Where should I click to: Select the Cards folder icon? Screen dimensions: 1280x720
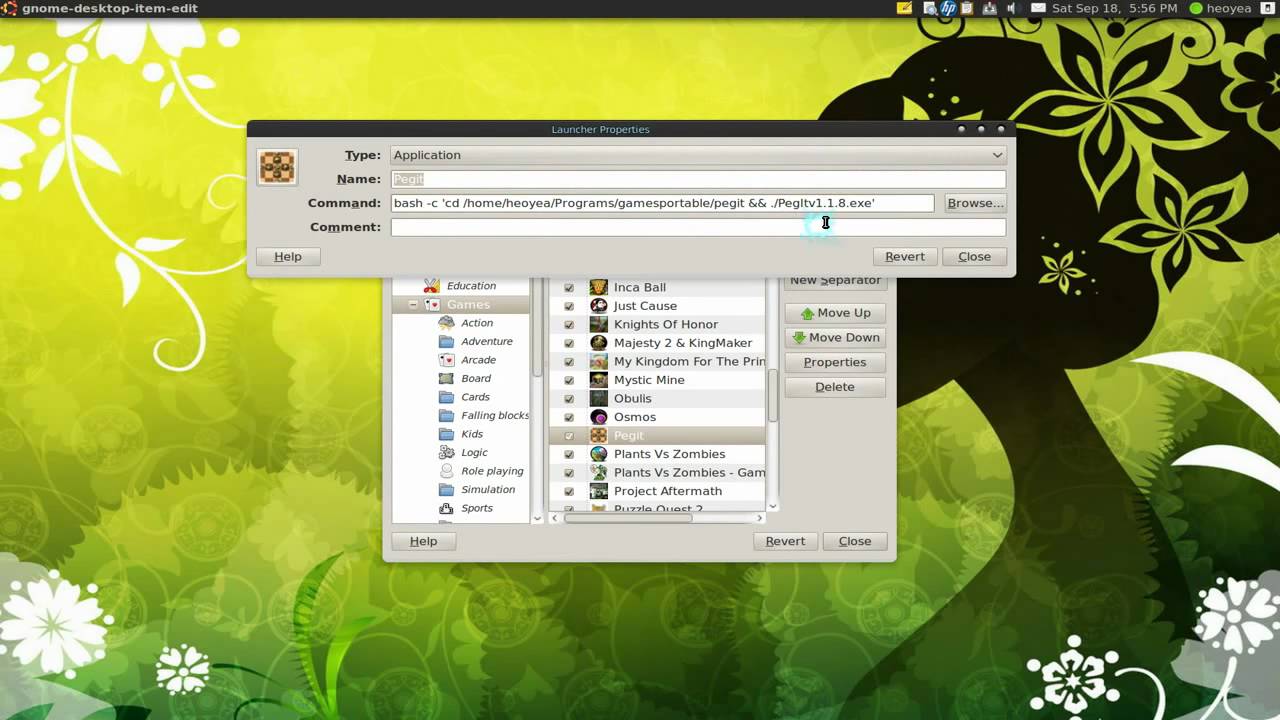click(x=446, y=397)
